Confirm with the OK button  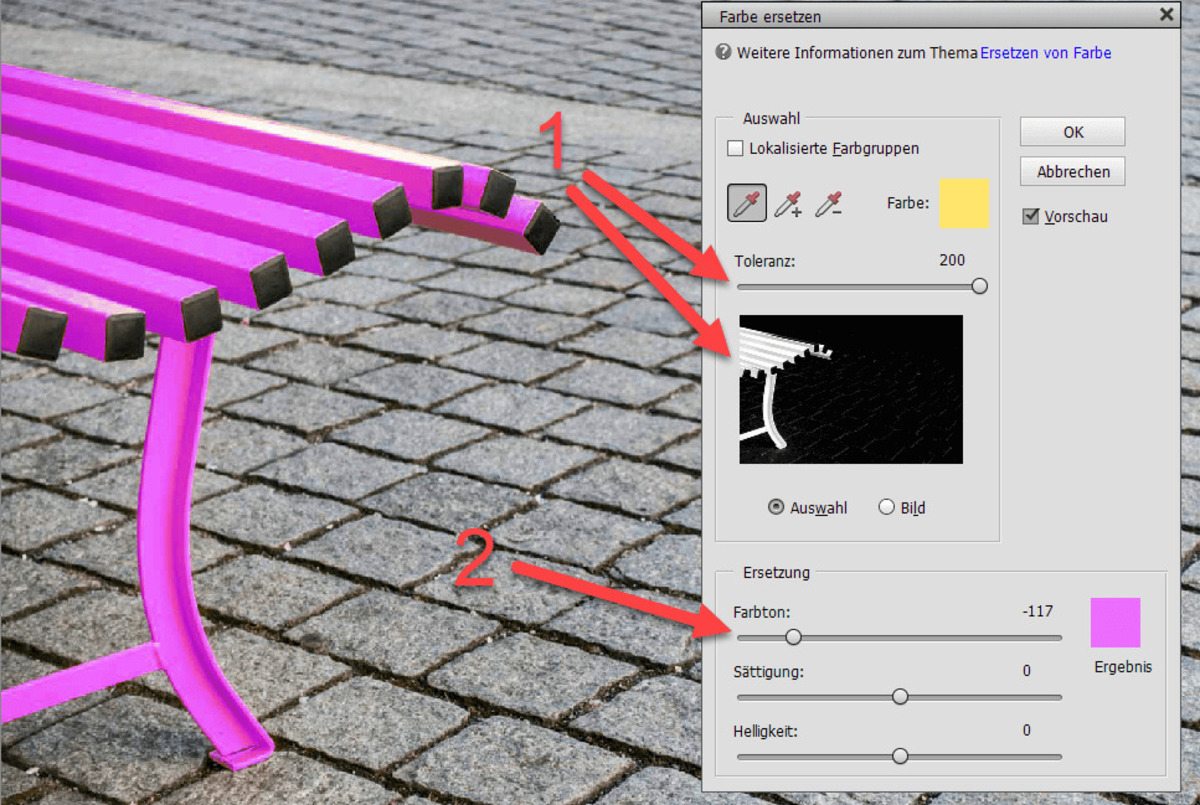[x=1071, y=131]
